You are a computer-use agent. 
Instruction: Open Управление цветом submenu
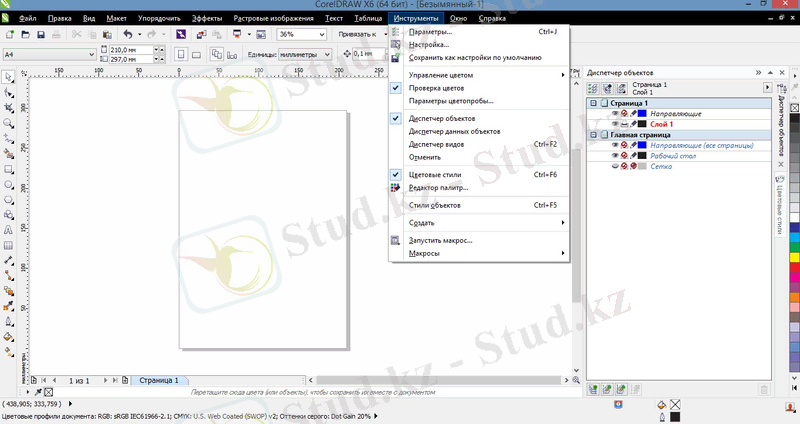point(441,75)
